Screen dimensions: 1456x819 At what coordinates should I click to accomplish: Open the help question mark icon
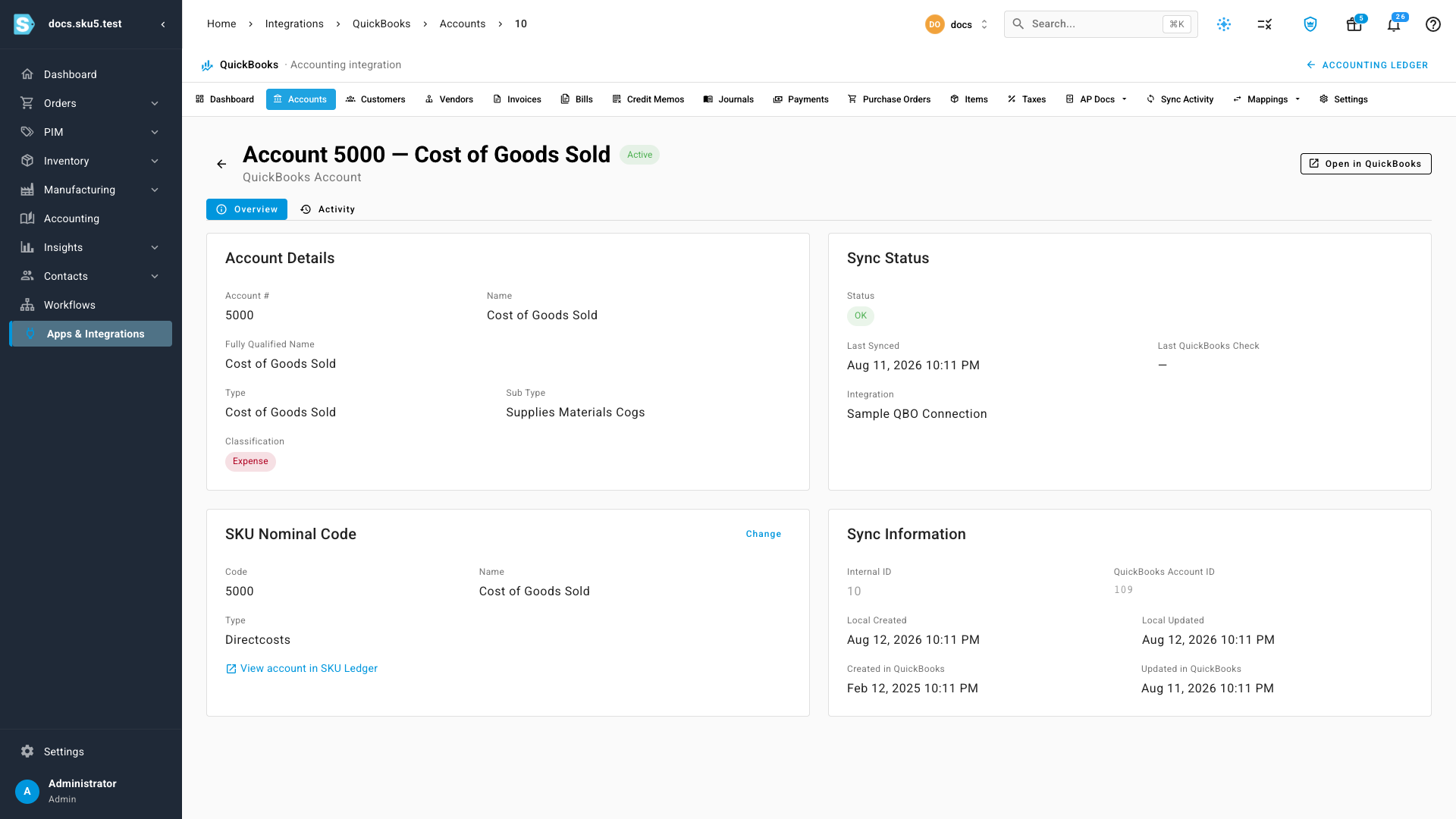point(1433,24)
